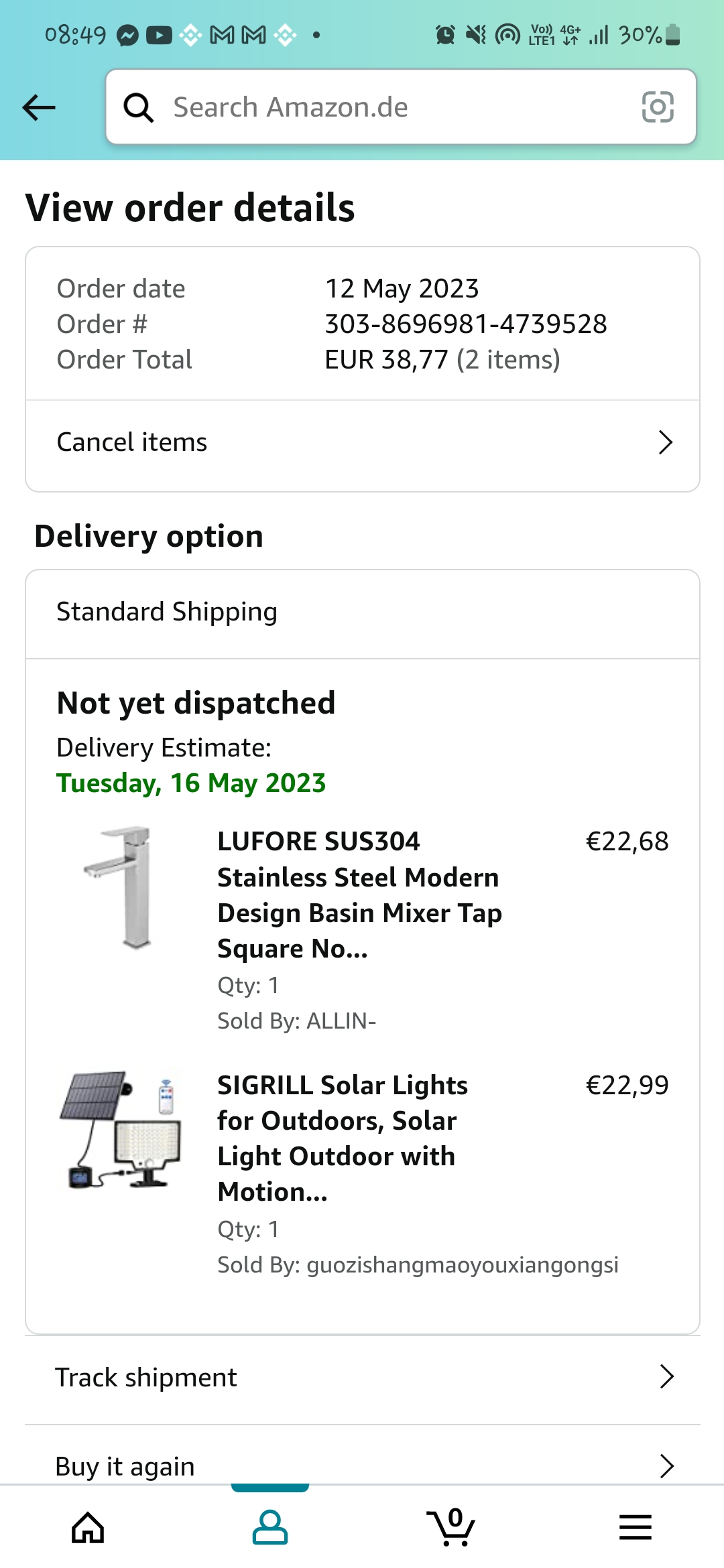This screenshot has height=1568, width=724.
Task: Select Cancel items option
Action: [132, 442]
